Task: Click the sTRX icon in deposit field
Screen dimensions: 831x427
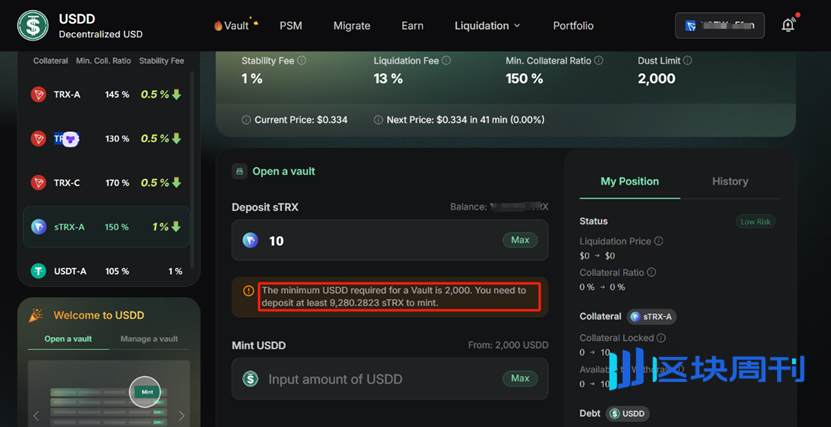Action: click(x=250, y=241)
